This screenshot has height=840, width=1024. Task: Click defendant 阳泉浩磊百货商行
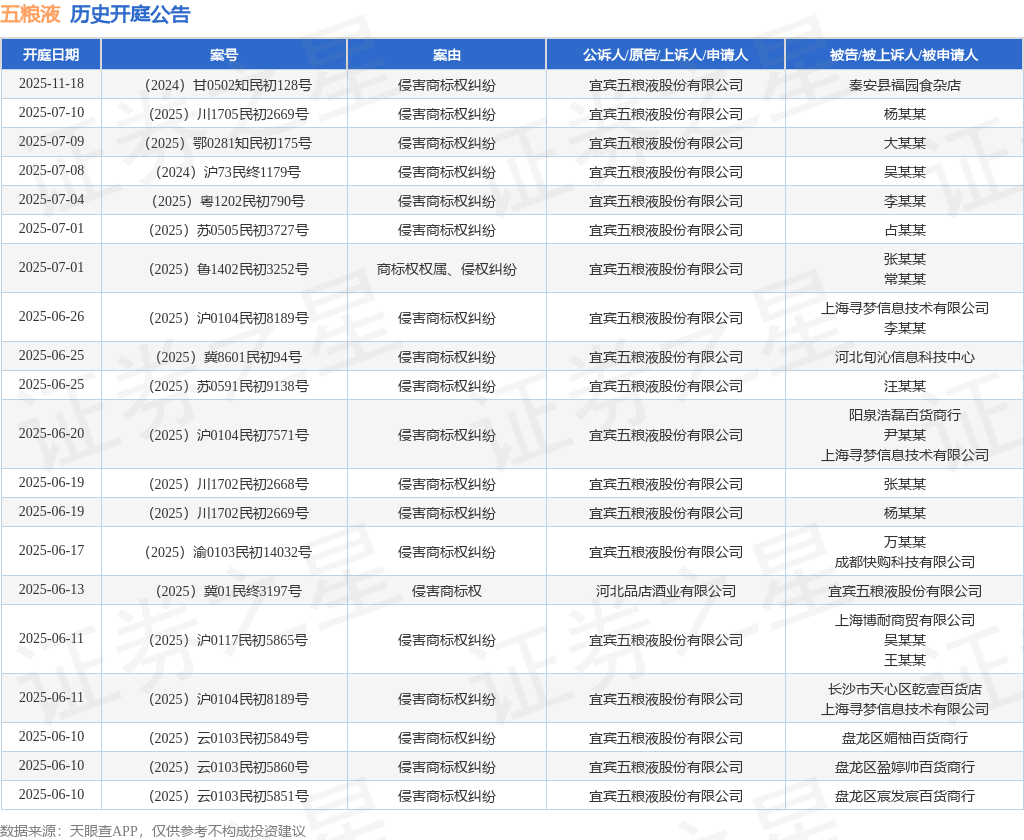tap(904, 415)
